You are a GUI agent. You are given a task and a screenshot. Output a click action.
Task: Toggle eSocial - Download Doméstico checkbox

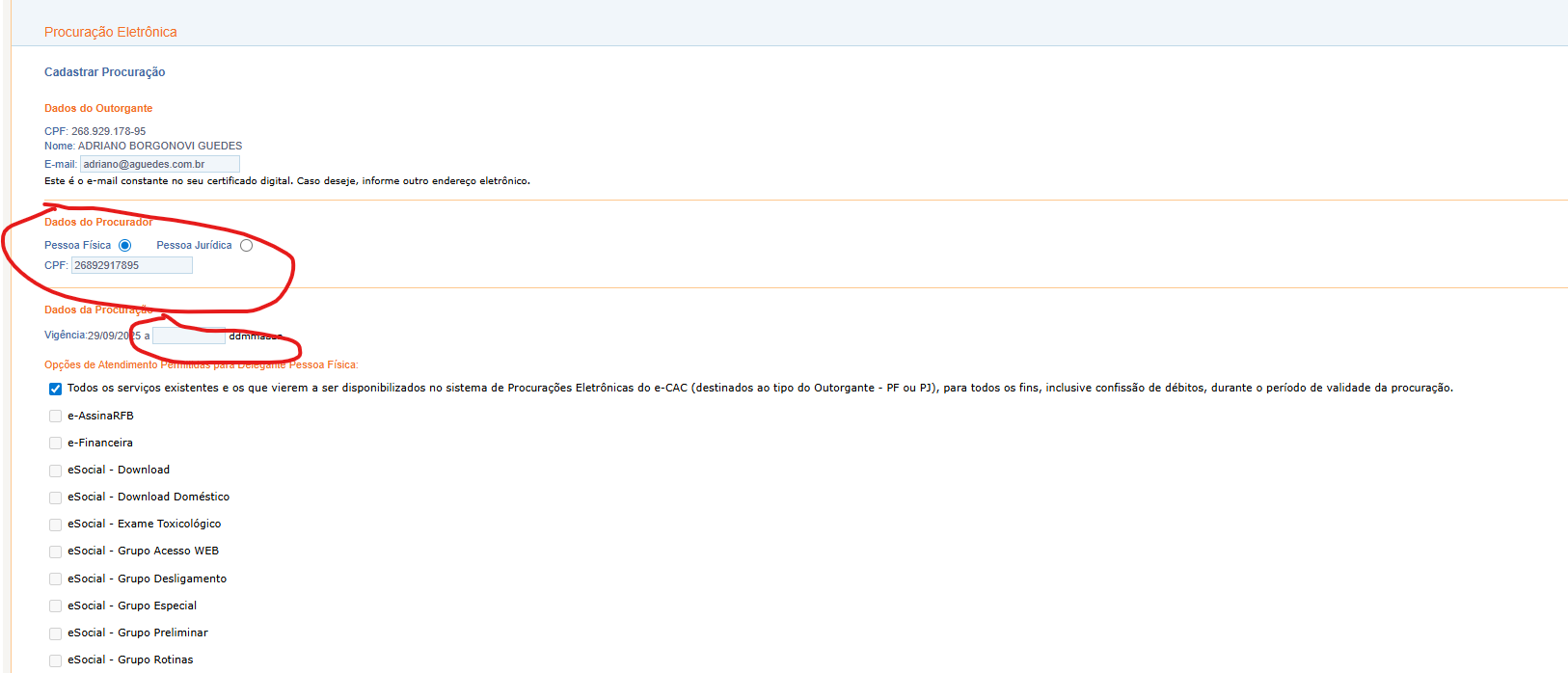(x=55, y=498)
